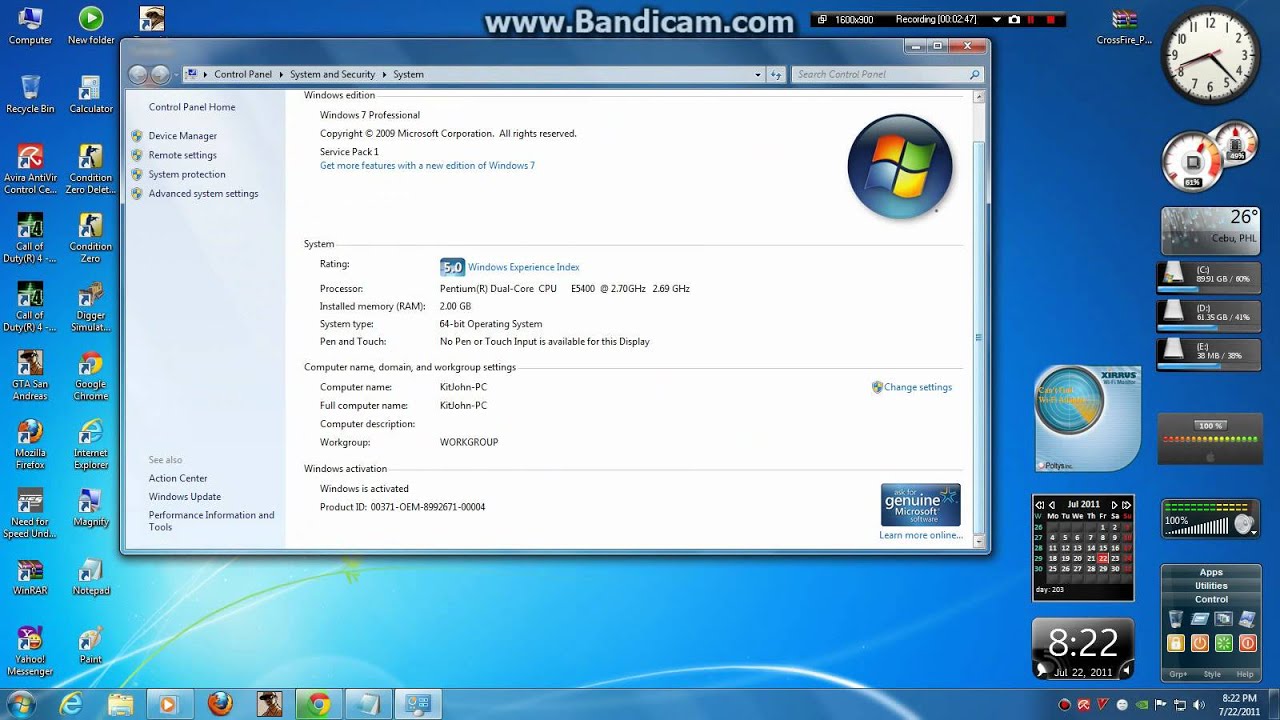The image size is (1280, 720).
Task: Select System and Security in breadcrumb
Action: click(332, 74)
